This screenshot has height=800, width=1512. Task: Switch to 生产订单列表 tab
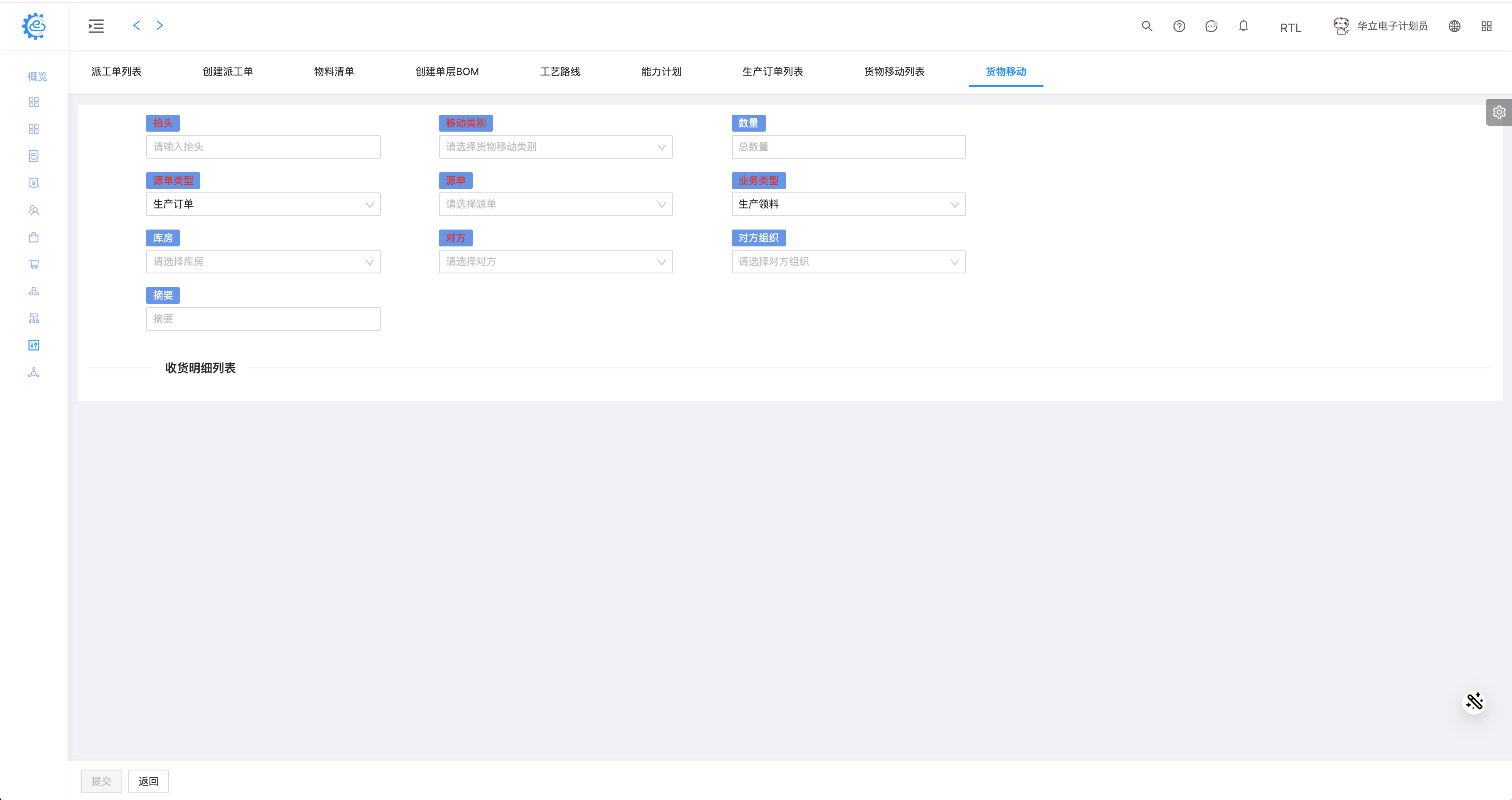772,72
